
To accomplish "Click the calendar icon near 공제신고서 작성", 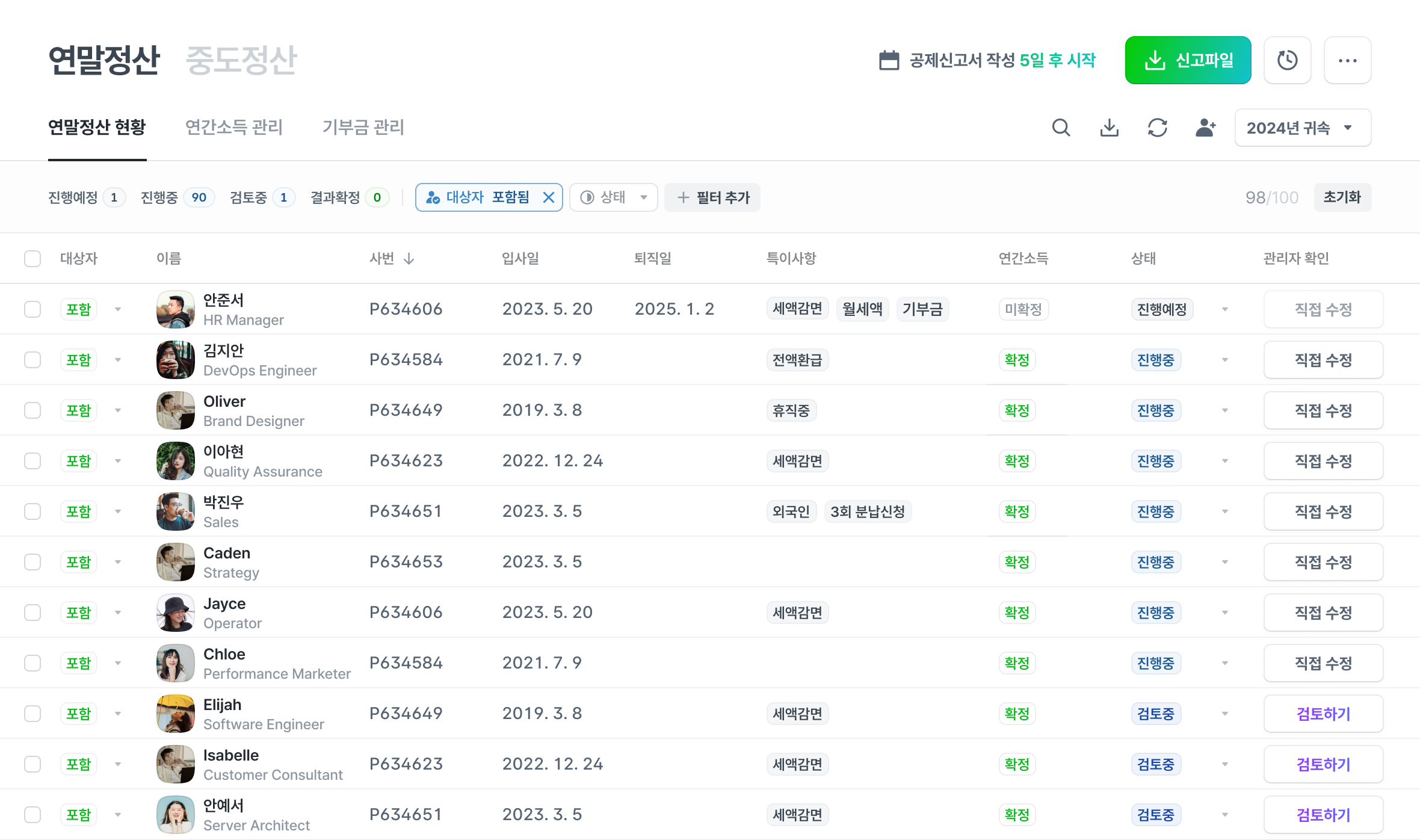I will [889, 60].
